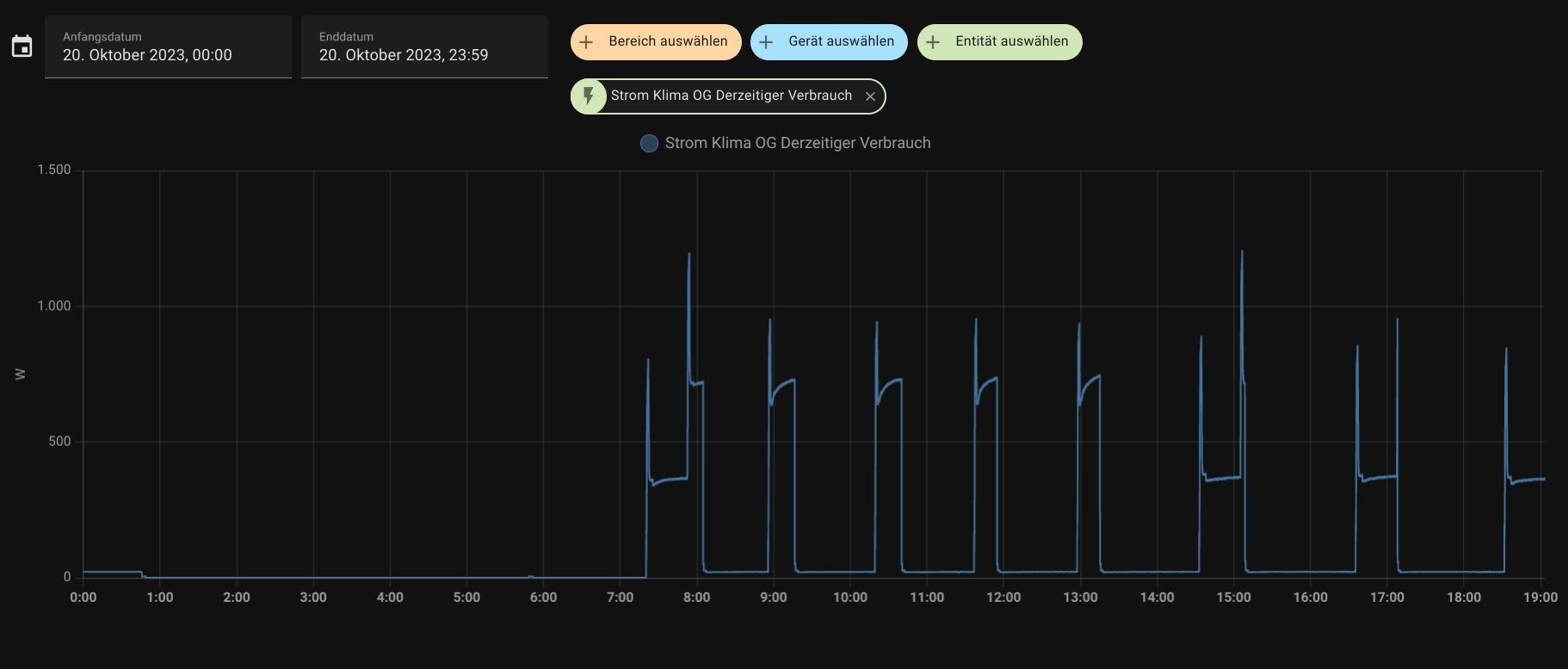1568x669 pixels.
Task: Click the 500 label on the W axis
Action: point(59,442)
